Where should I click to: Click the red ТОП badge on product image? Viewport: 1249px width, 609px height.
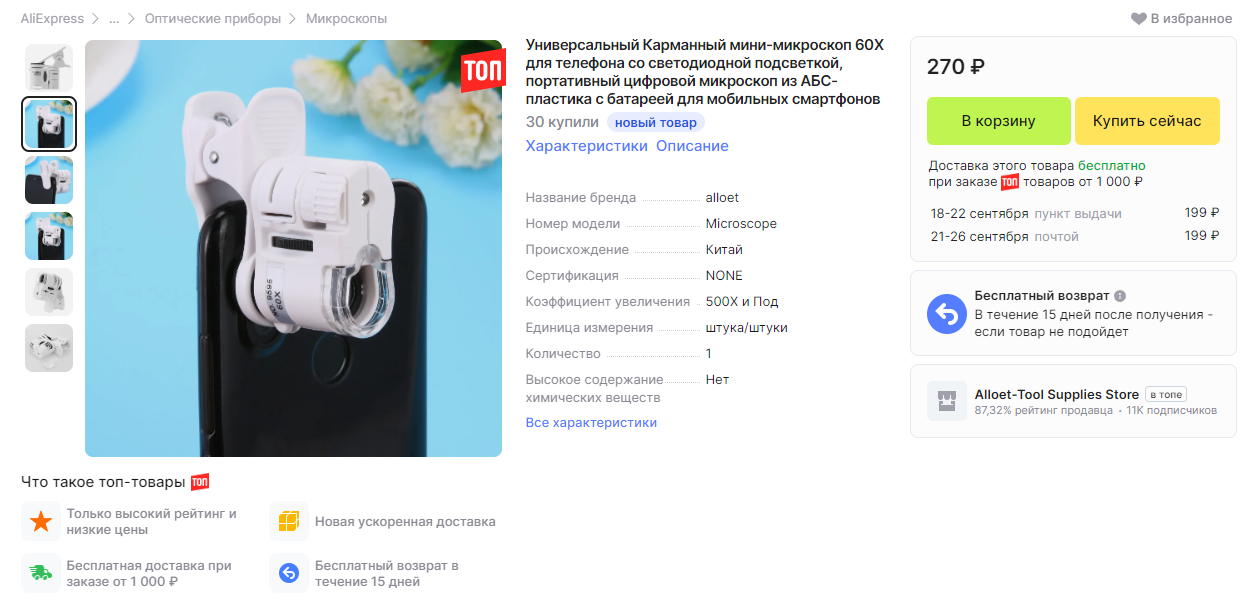point(483,71)
